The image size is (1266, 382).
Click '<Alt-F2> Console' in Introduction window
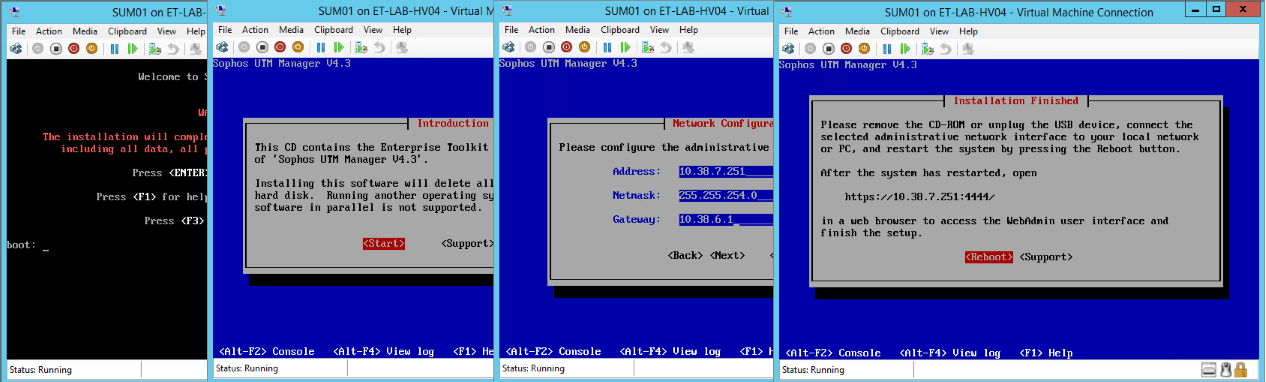pyautogui.click(x=267, y=351)
